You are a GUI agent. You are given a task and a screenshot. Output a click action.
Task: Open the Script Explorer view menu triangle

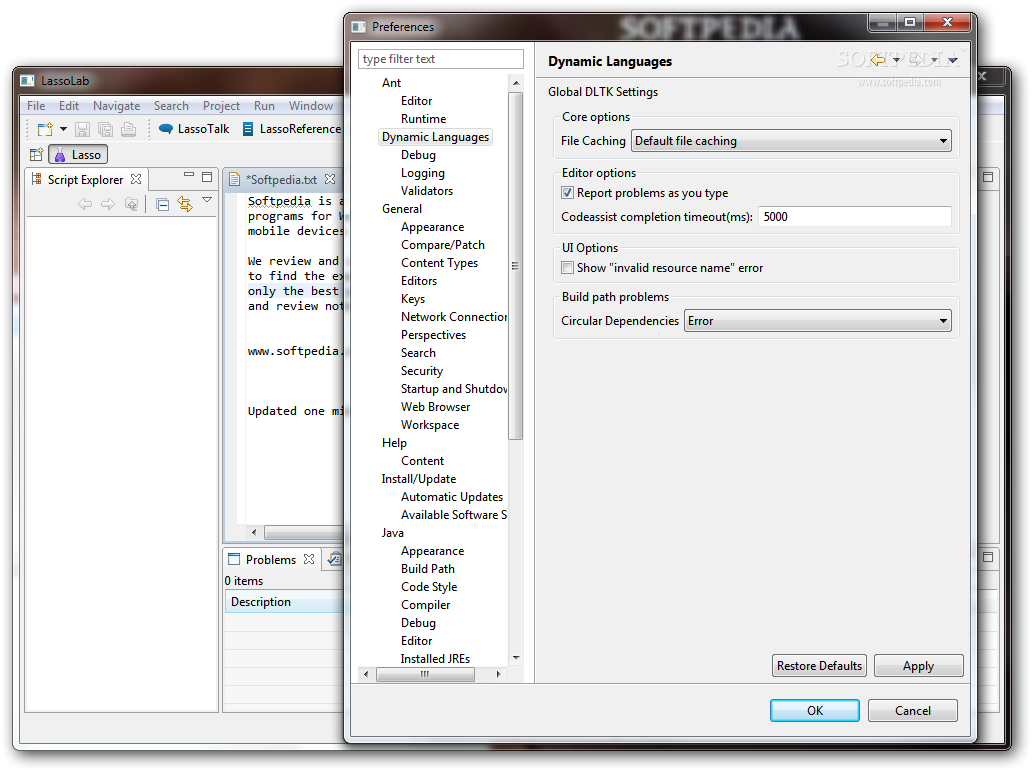(x=207, y=199)
